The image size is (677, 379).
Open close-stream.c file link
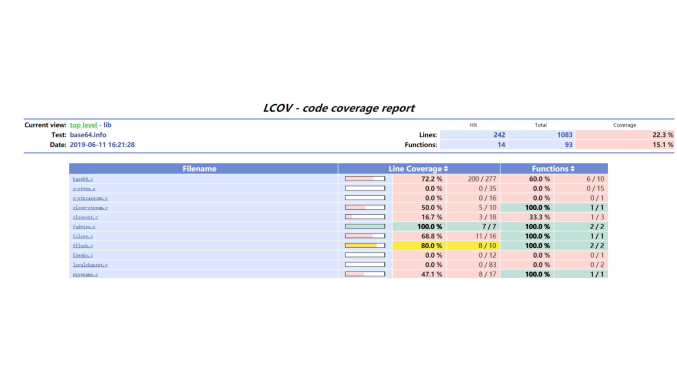[90, 208]
